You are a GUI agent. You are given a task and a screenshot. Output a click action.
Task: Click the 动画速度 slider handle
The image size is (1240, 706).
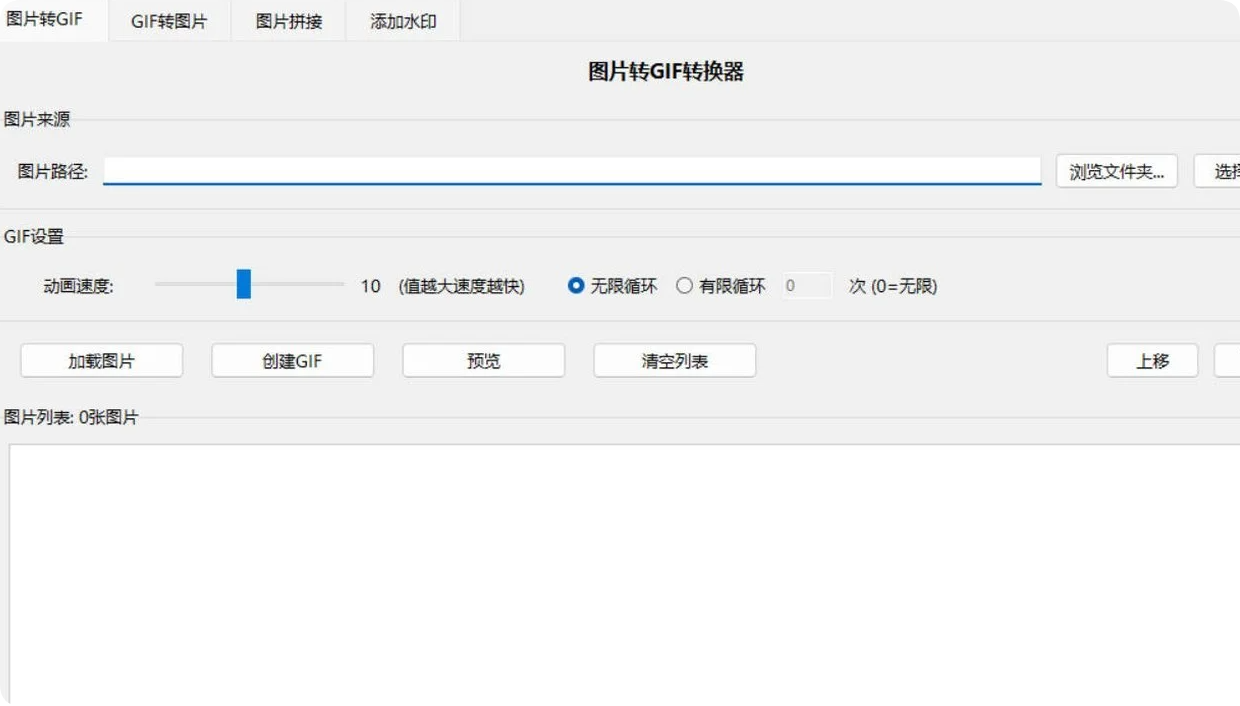coord(243,285)
